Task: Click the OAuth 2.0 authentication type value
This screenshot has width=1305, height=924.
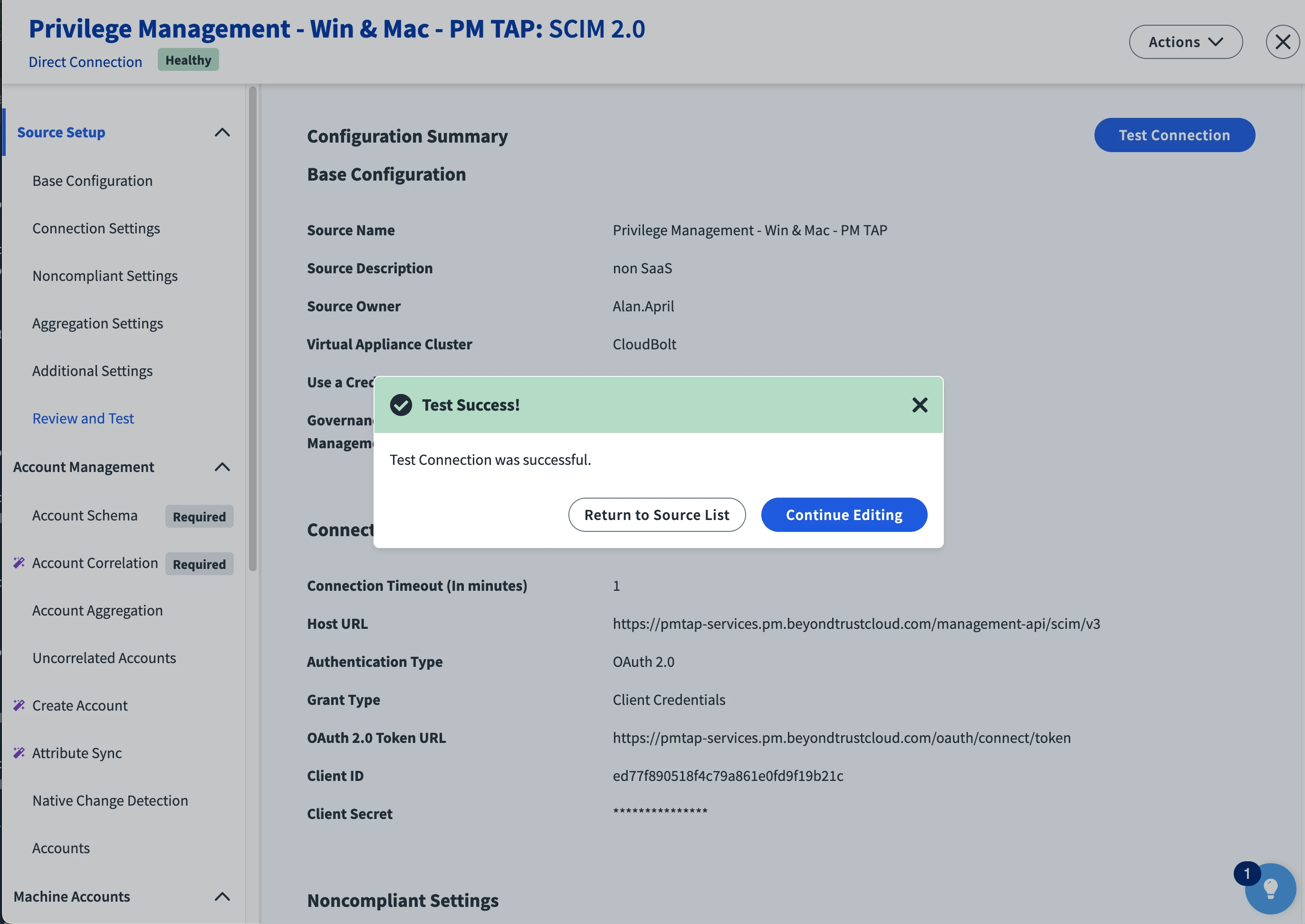Action: pyautogui.click(x=643, y=662)
